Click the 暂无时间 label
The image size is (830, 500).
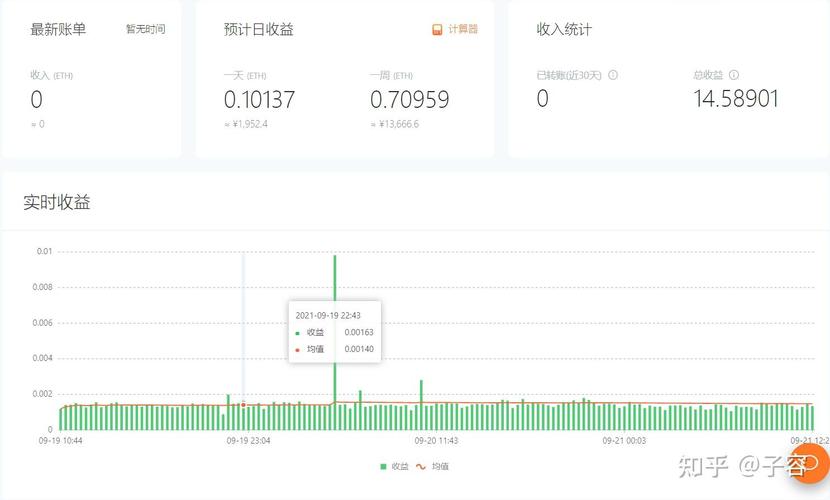145,29
